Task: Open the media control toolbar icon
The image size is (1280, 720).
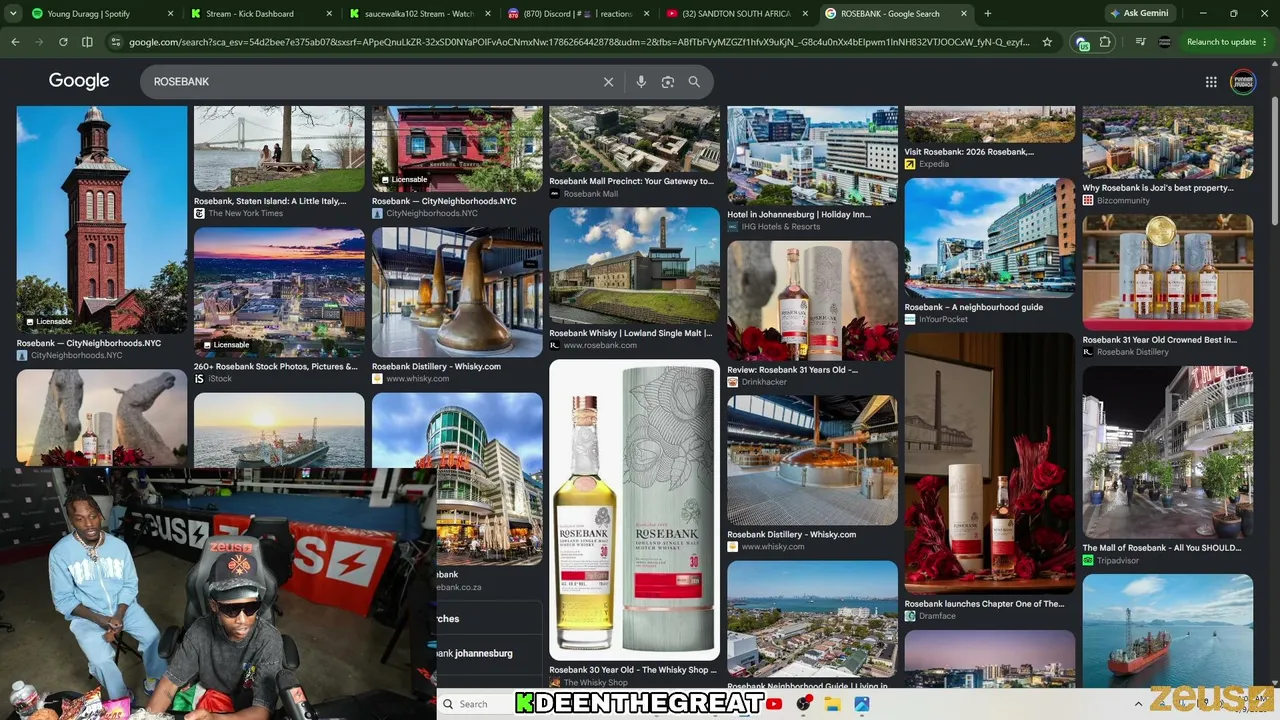Action: click(x=1141, y=42)
